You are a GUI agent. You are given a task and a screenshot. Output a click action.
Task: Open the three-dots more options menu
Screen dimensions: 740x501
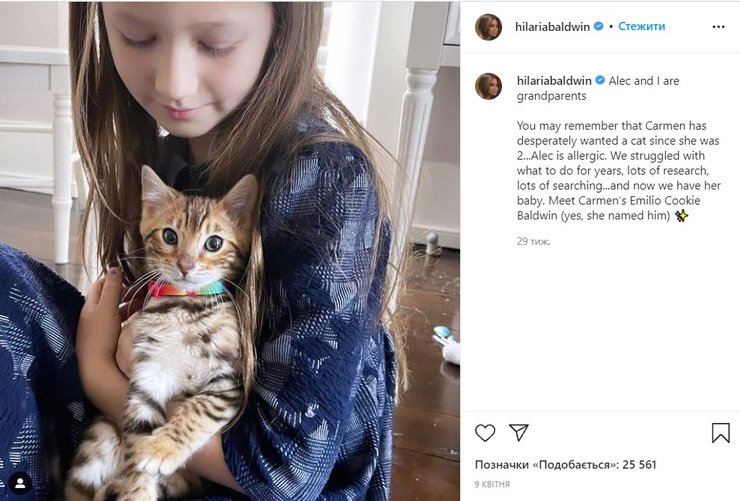pos(718,27)
